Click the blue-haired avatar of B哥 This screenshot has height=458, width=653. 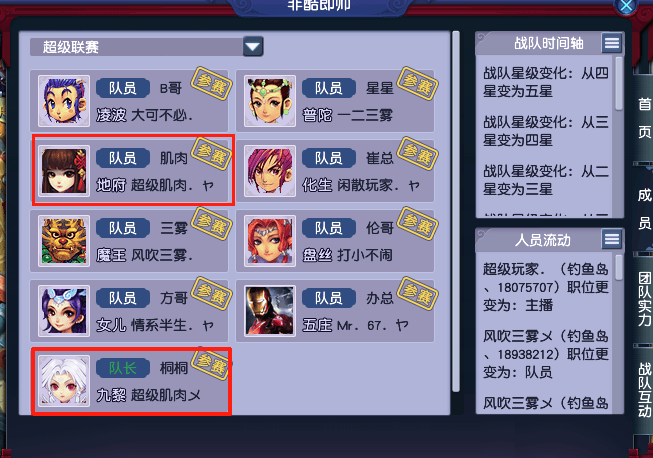(64, 101)
